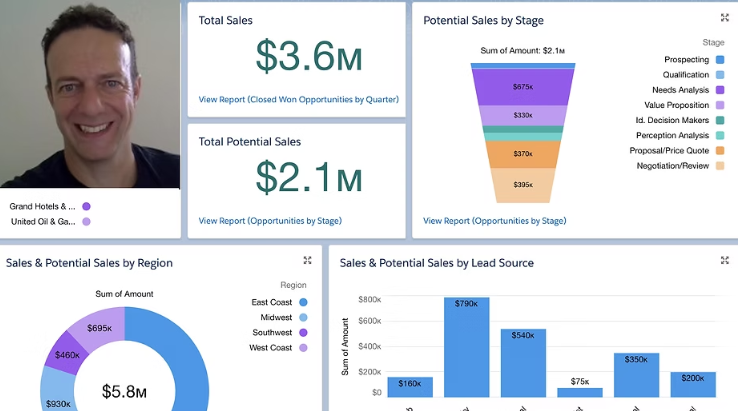Click the Prospecting legend color swatch

click(x=720, y=60)
